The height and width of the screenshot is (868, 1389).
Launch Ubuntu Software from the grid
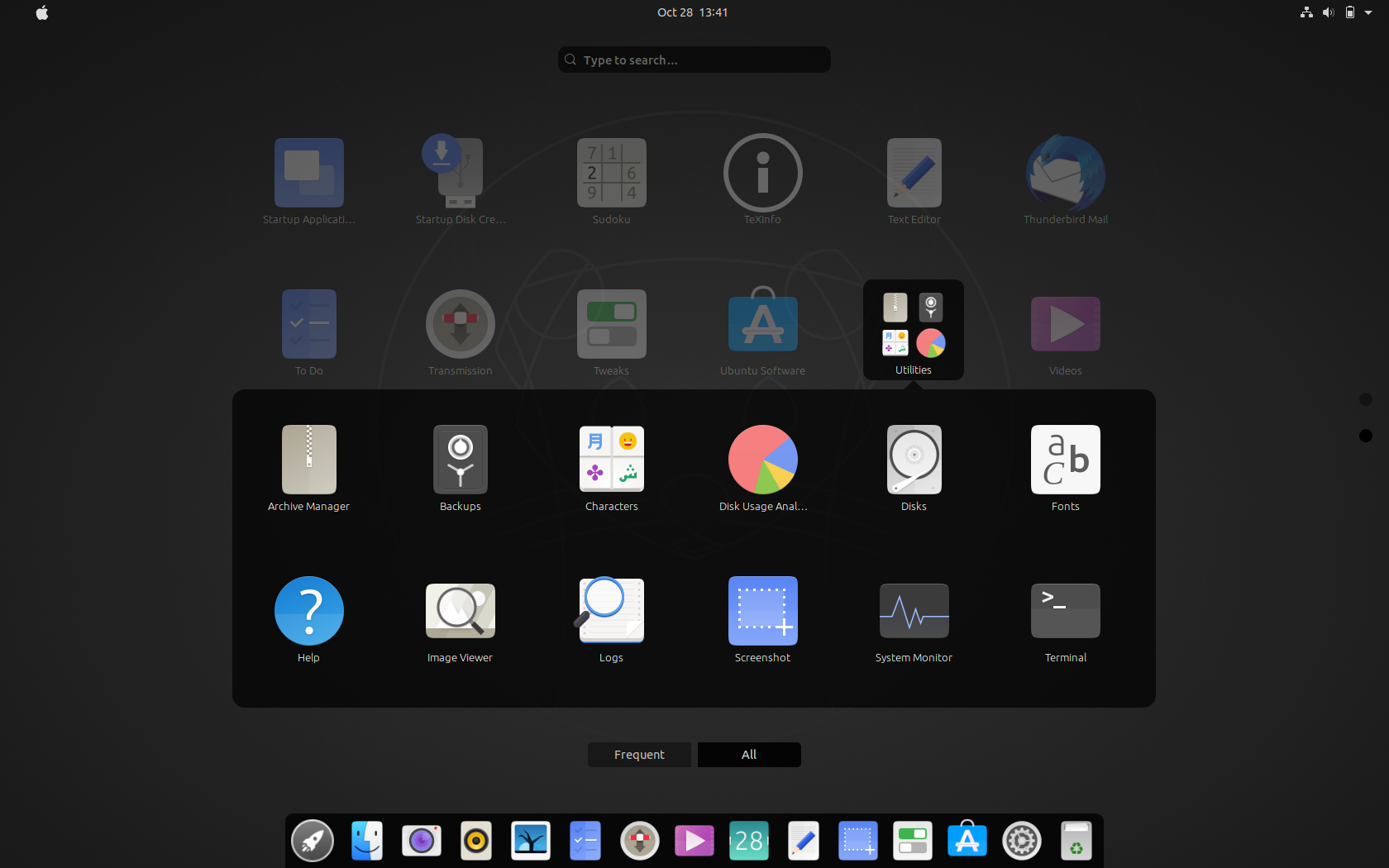click(x=762, y=332)
